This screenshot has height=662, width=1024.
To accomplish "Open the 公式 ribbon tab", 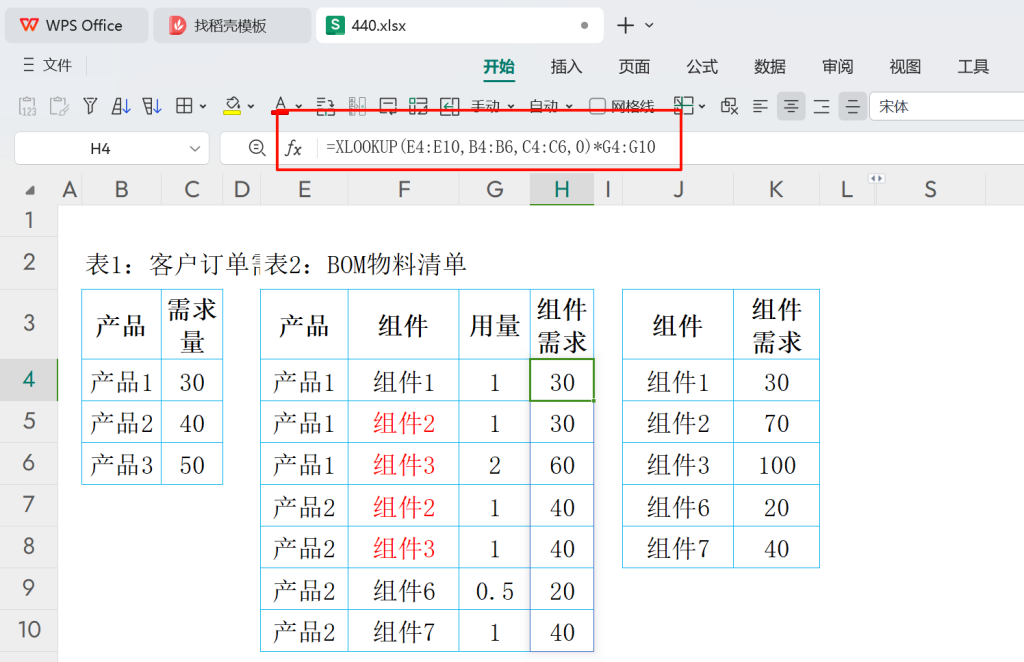I will pos(702,66).
